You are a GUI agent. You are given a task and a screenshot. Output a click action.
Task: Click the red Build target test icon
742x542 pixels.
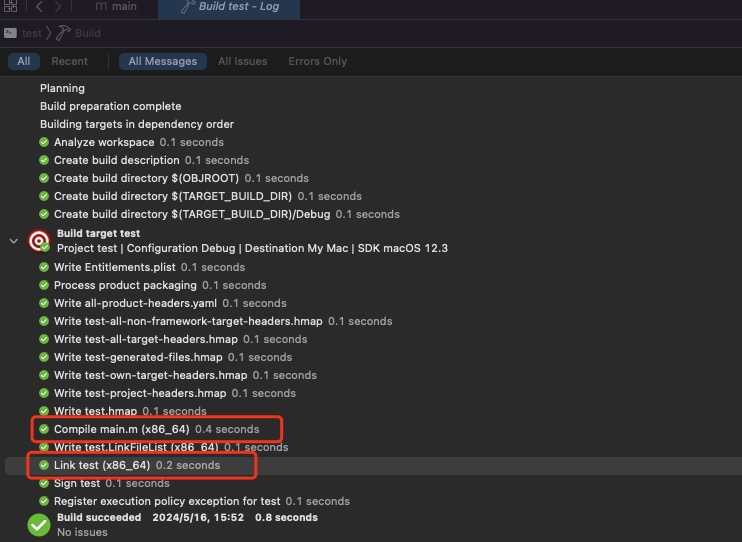(x=39, y=241)
